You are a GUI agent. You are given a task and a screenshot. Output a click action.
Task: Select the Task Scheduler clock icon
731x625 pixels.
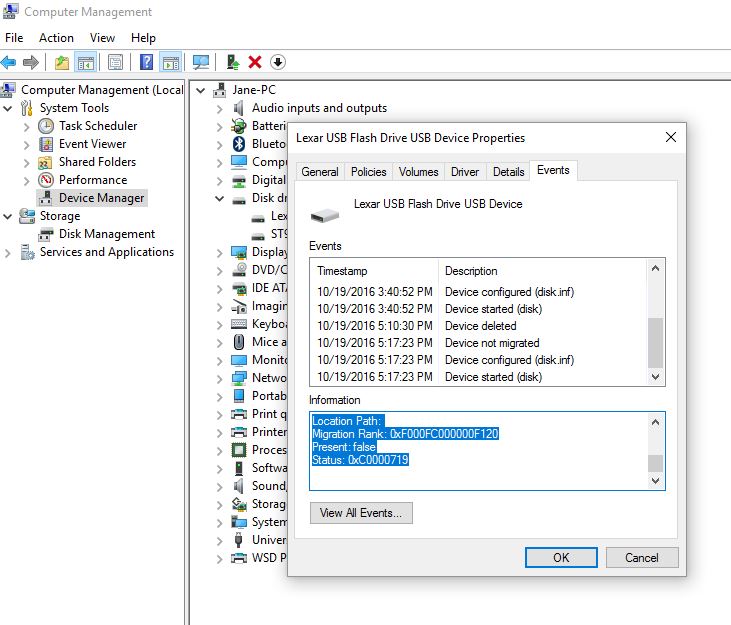[x=46, y=126]
